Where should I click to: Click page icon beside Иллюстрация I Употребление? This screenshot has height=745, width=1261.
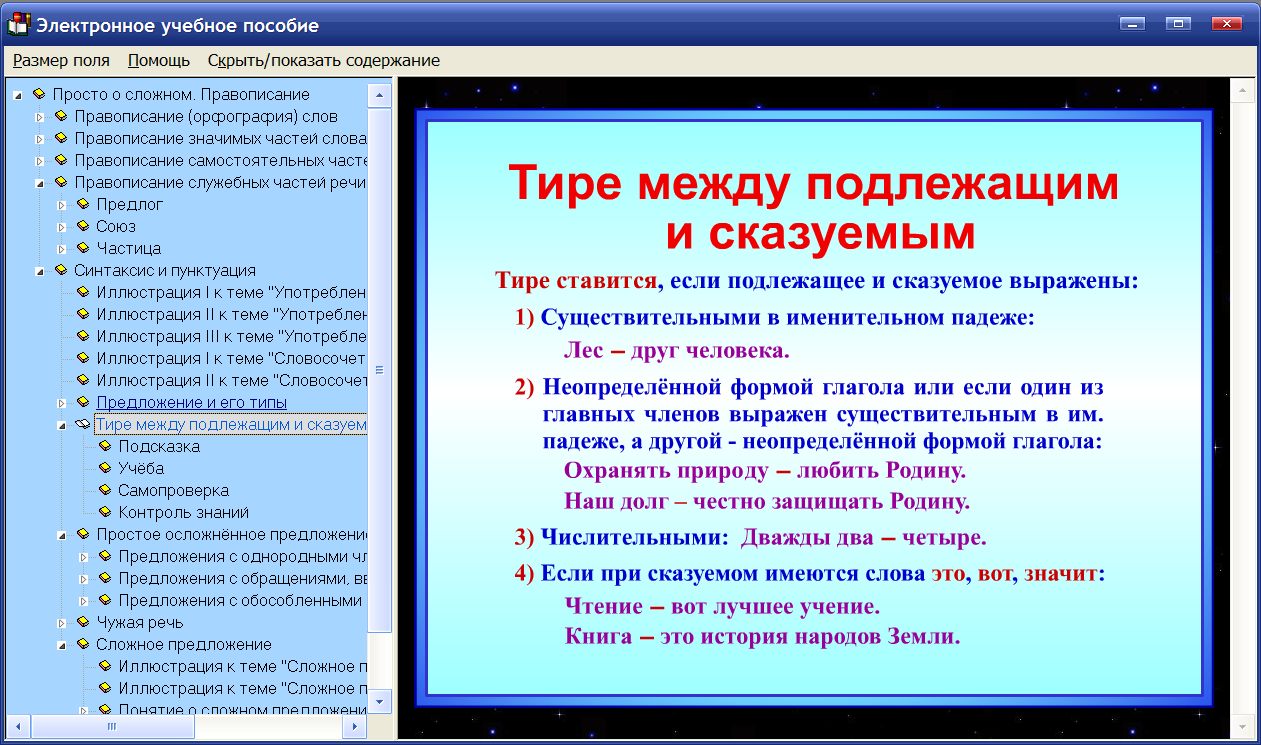[83, 292]
